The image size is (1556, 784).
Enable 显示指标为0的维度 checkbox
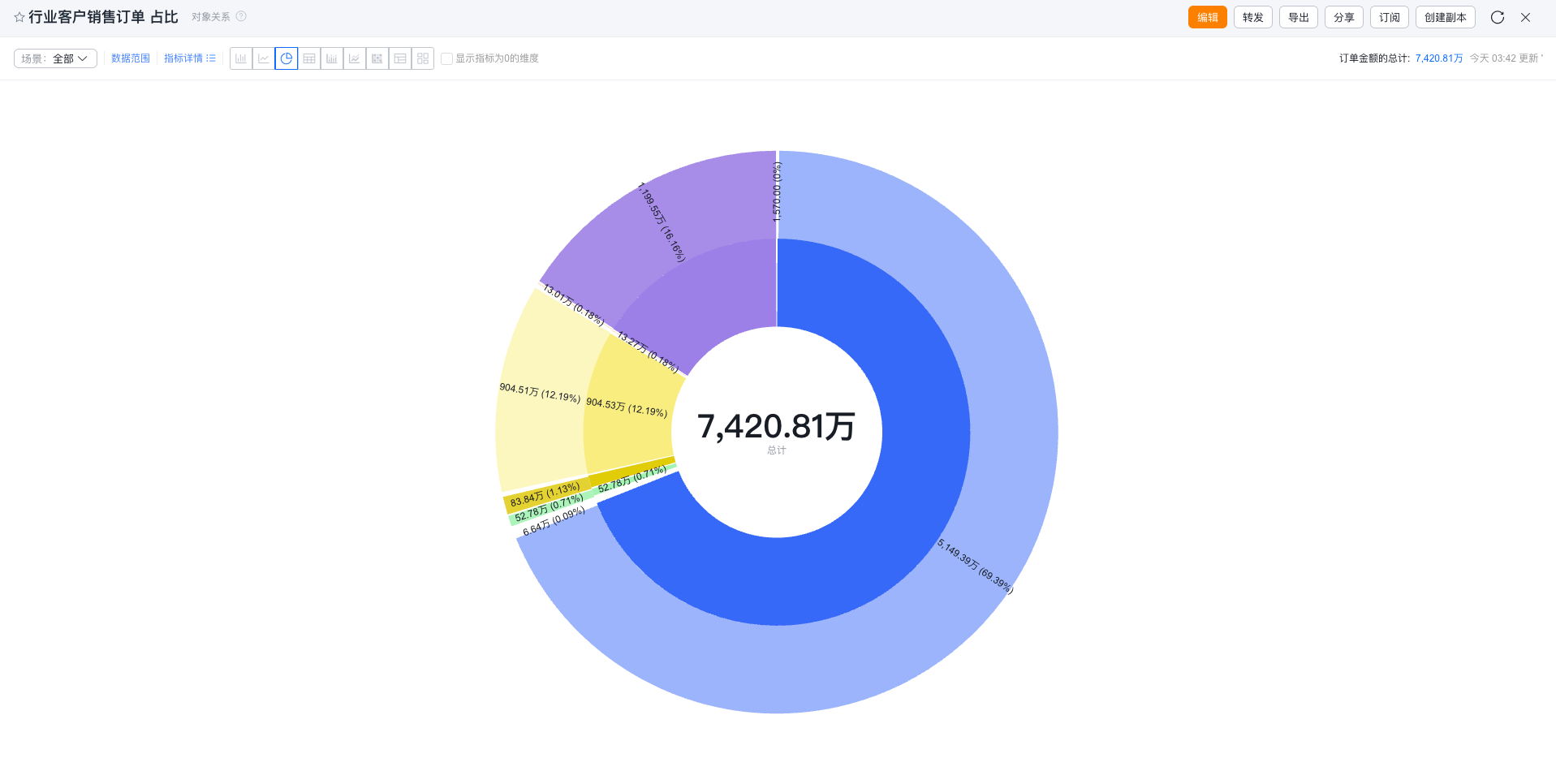pos(446,58)
